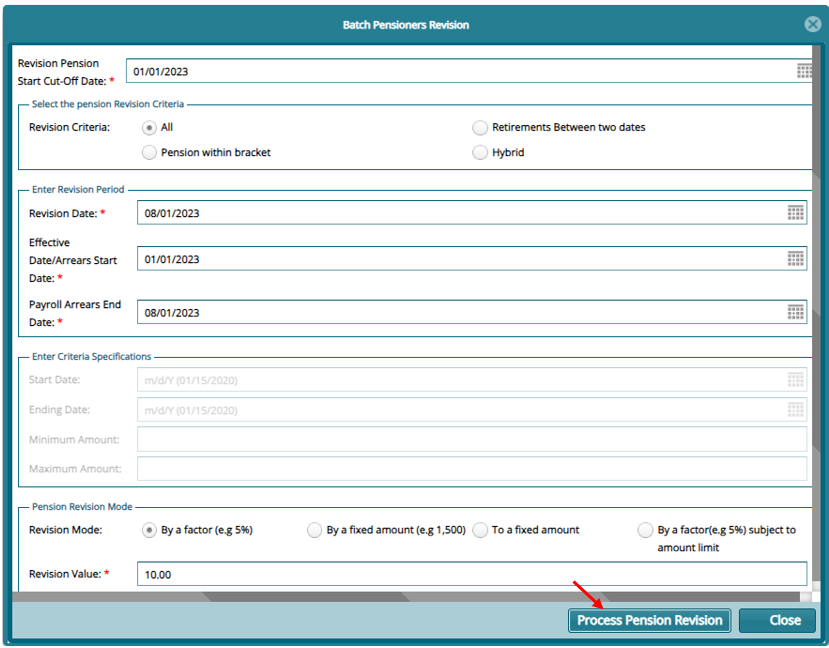This screenshot has width=829, height=648.
Task: Click the Effective Date/Arrears Start Date field
Action: pos(460,259)
